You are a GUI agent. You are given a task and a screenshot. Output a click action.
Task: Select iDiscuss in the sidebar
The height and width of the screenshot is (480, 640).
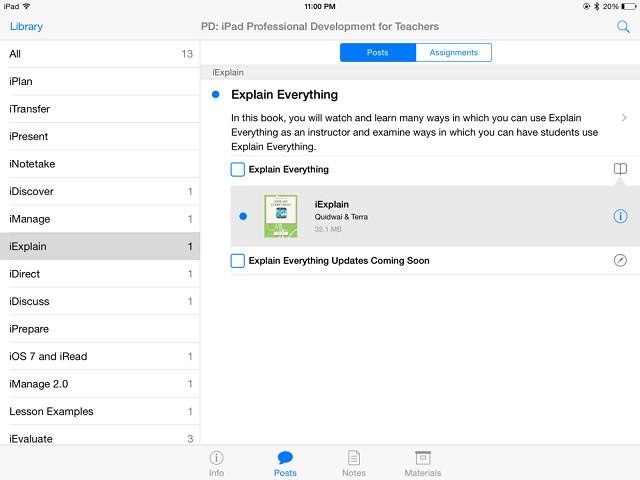100,301
